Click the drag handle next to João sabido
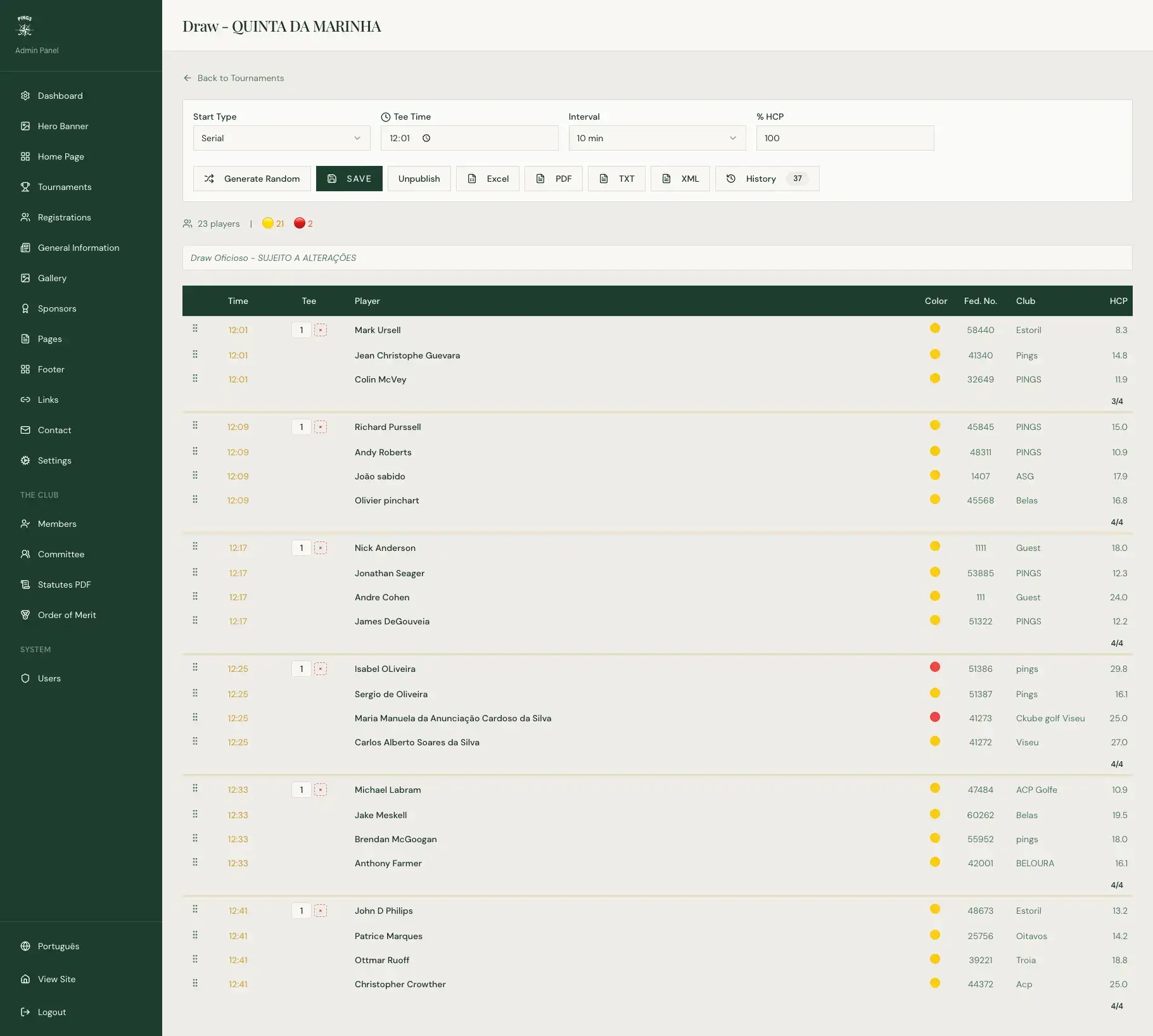 (x=195, y=475)
